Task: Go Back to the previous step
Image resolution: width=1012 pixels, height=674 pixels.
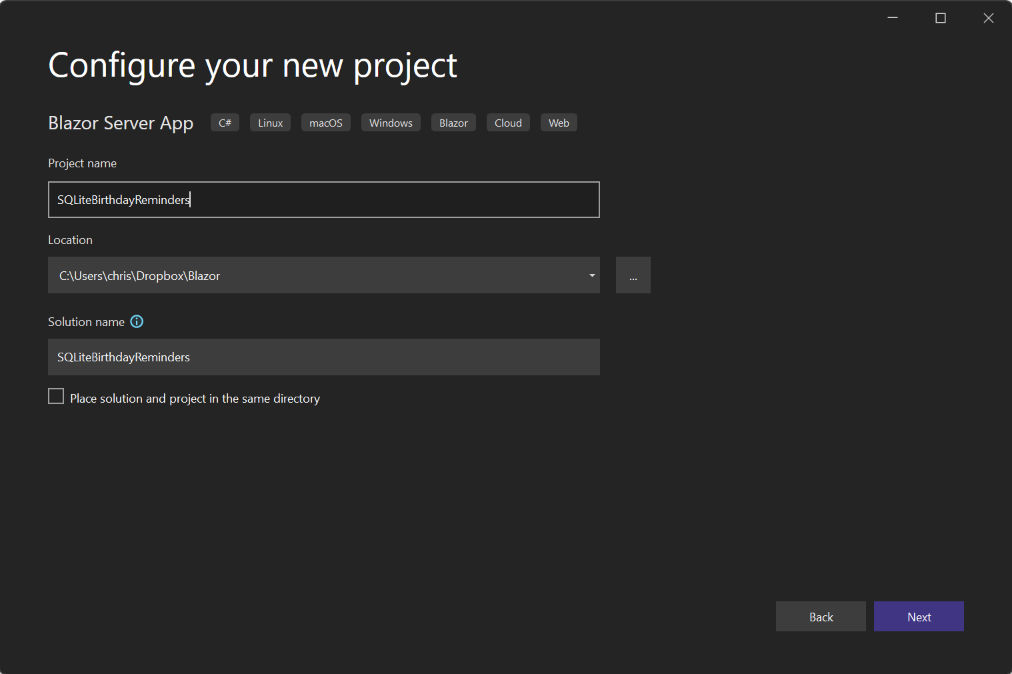Action: click(x=820, y=616)
